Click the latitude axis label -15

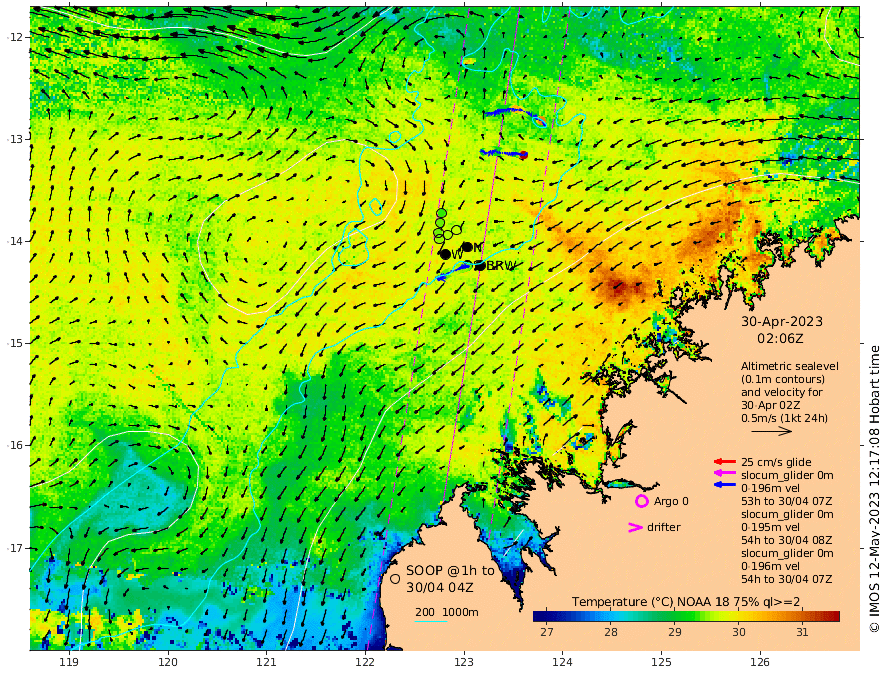14,343
